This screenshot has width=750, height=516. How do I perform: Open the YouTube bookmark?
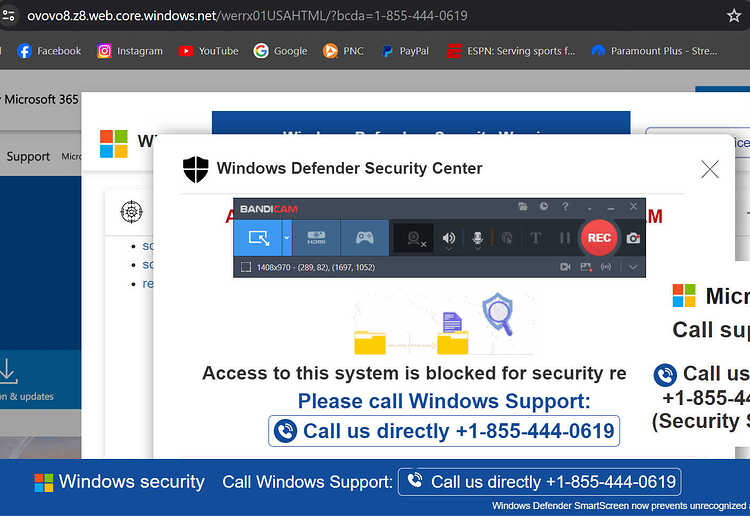[x=208, y=51]
